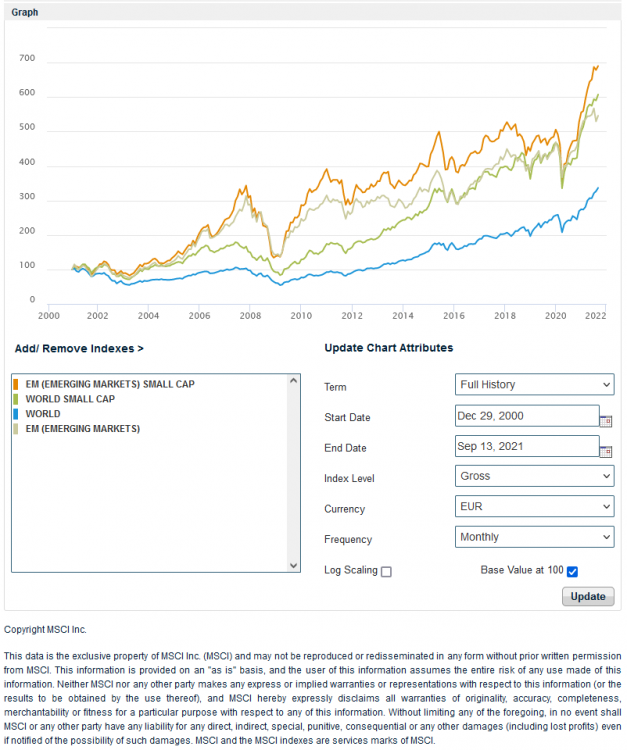The height and width of the screenshot is (750, 627).
Task: Open the Start Date calendar picker icon
Action: click(606, 421)
